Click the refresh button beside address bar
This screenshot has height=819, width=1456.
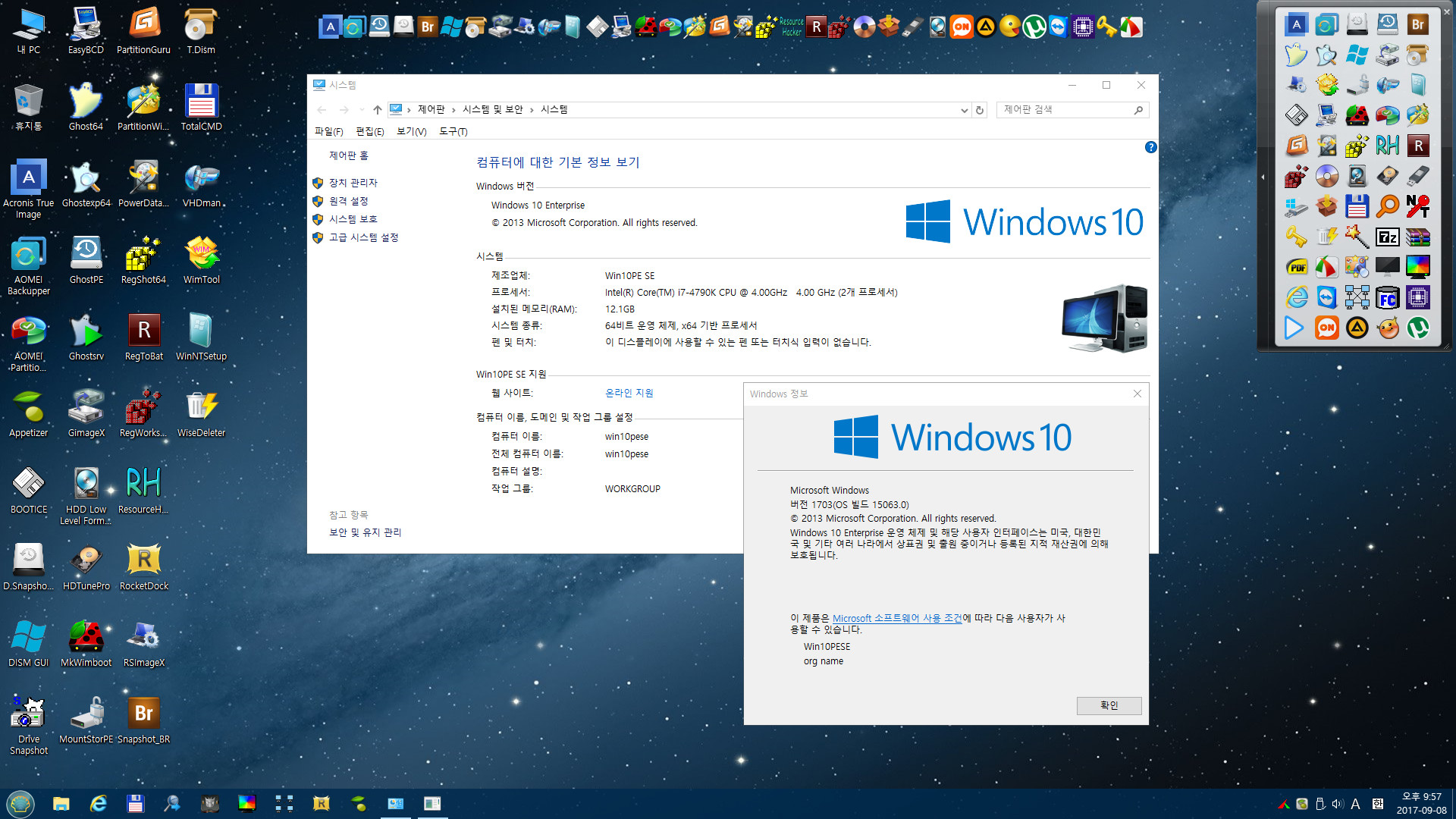pos(979,110)
